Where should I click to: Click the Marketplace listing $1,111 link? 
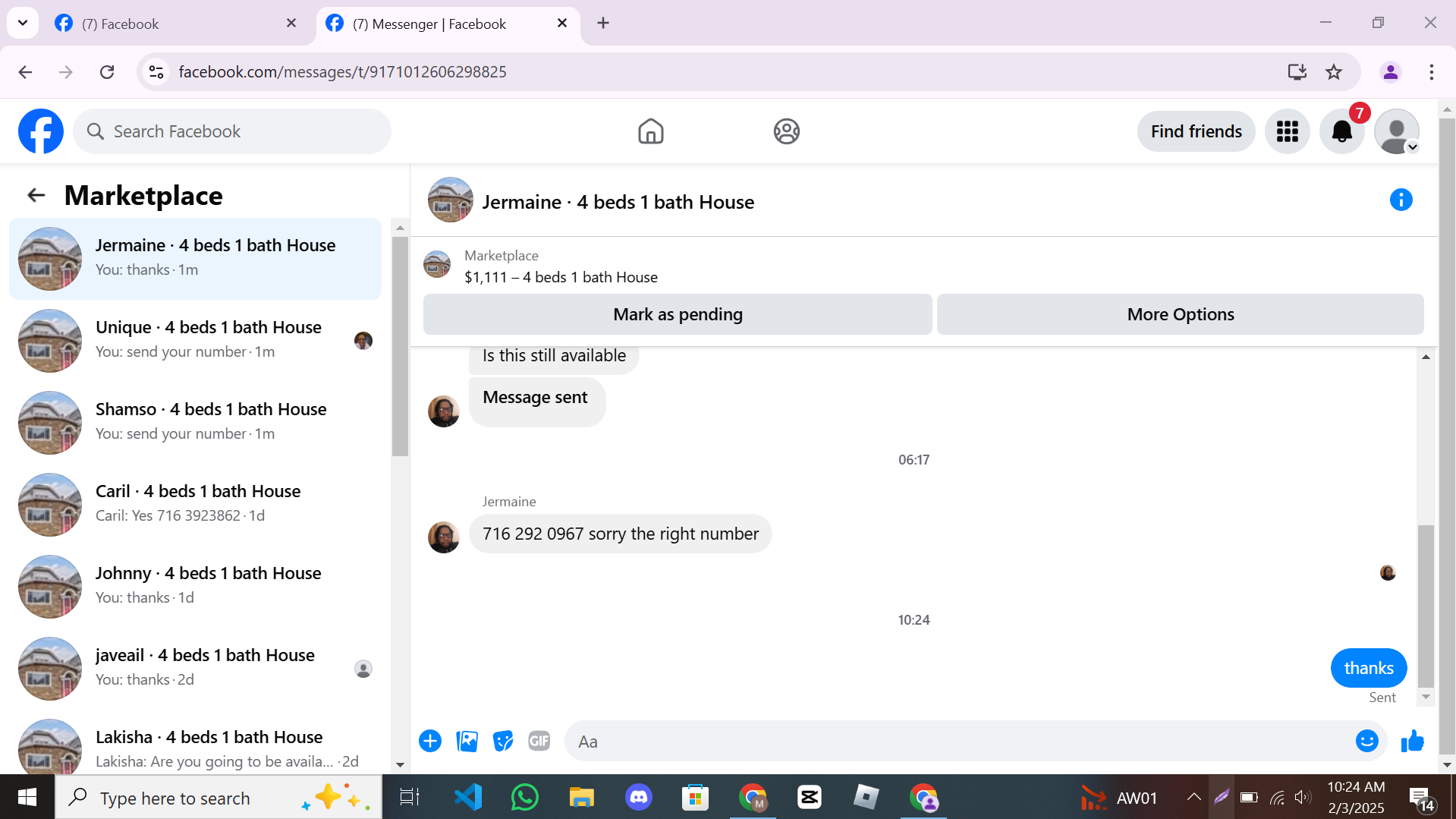coord(561,277)
